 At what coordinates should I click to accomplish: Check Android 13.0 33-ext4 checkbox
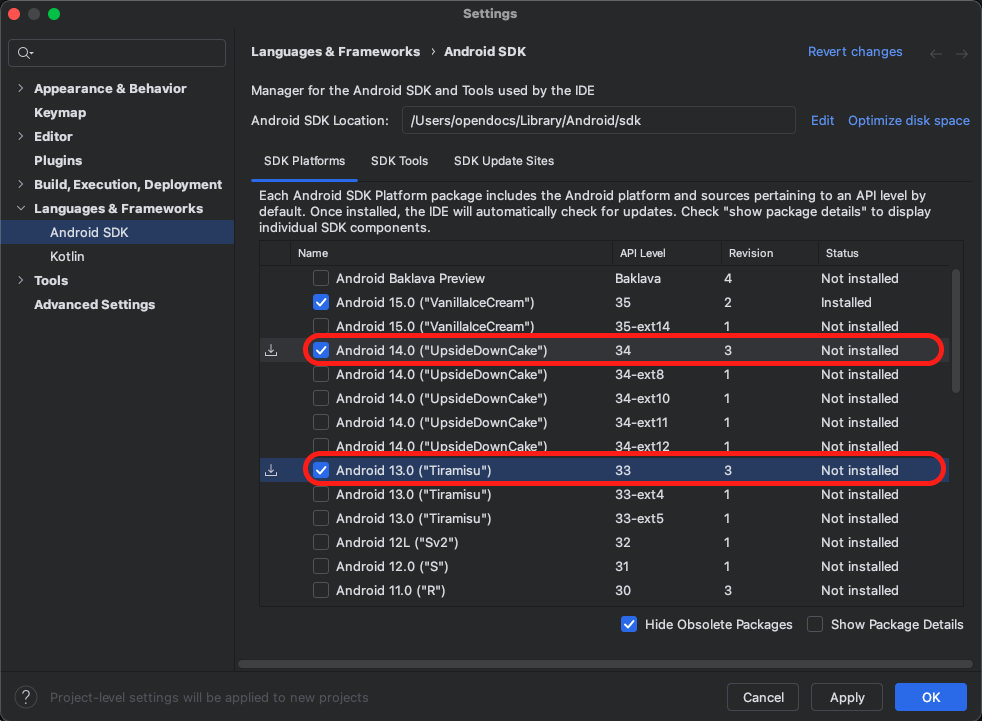[321, 494]
